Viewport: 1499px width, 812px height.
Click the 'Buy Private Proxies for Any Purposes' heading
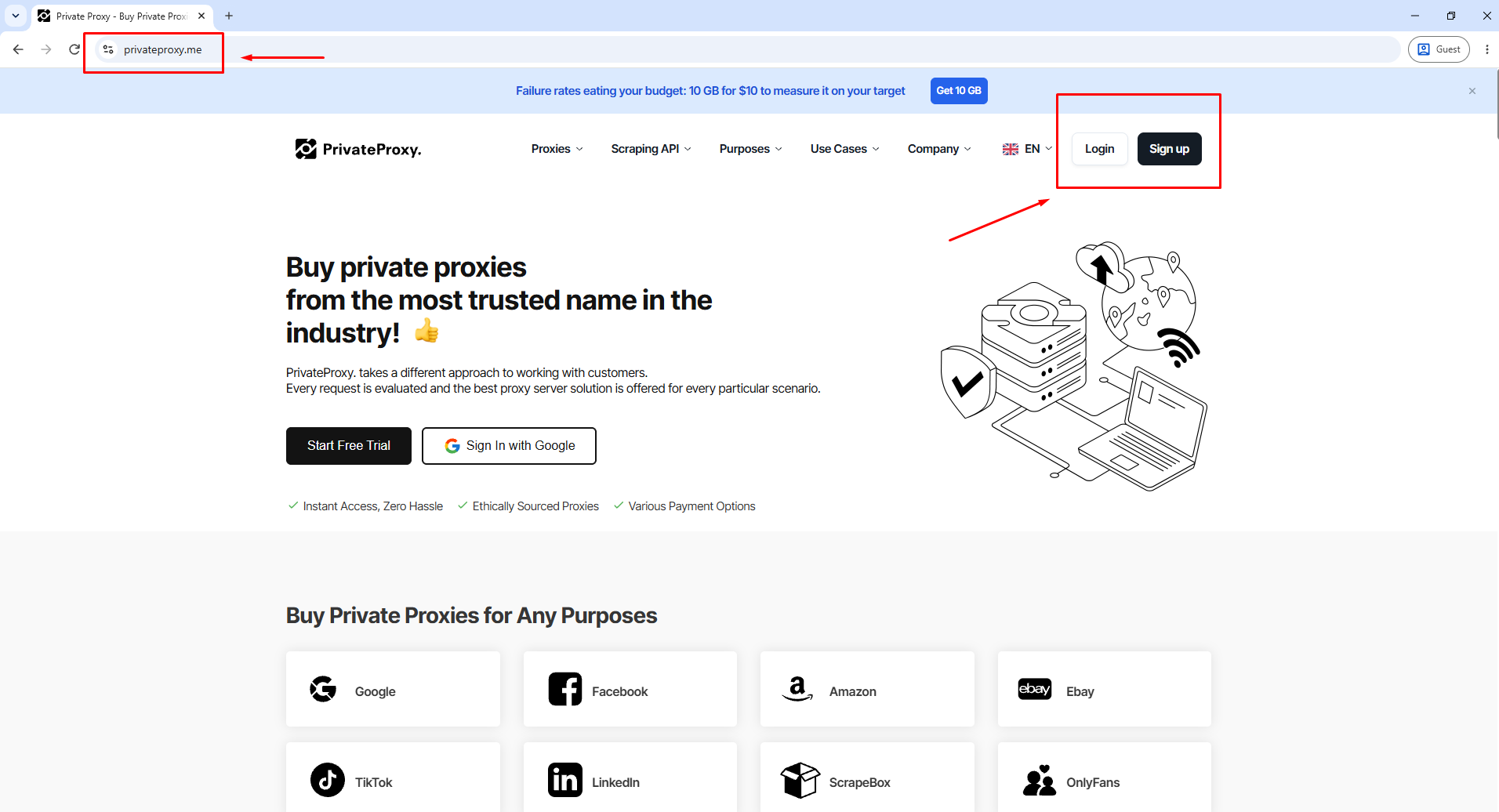471,615
